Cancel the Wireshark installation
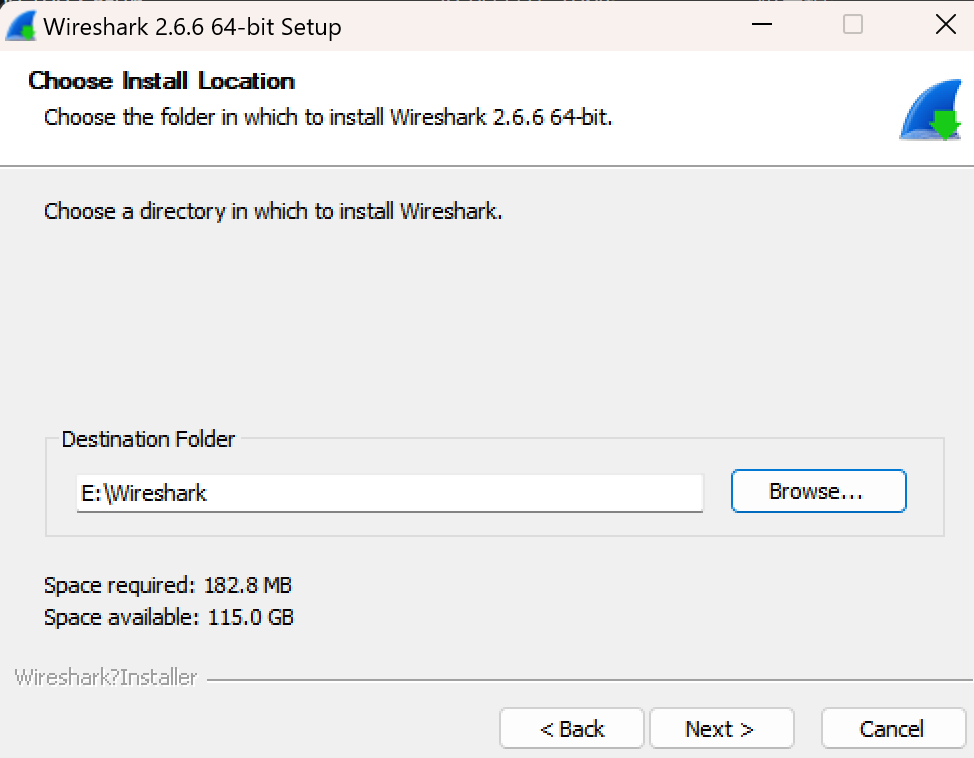The image size is (974, 758). pos(892,729)
